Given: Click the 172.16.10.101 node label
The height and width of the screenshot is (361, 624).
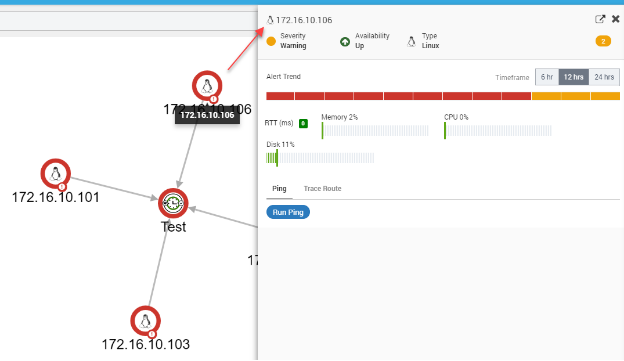Looking at the screenshot, I should (x=56, y=197).
